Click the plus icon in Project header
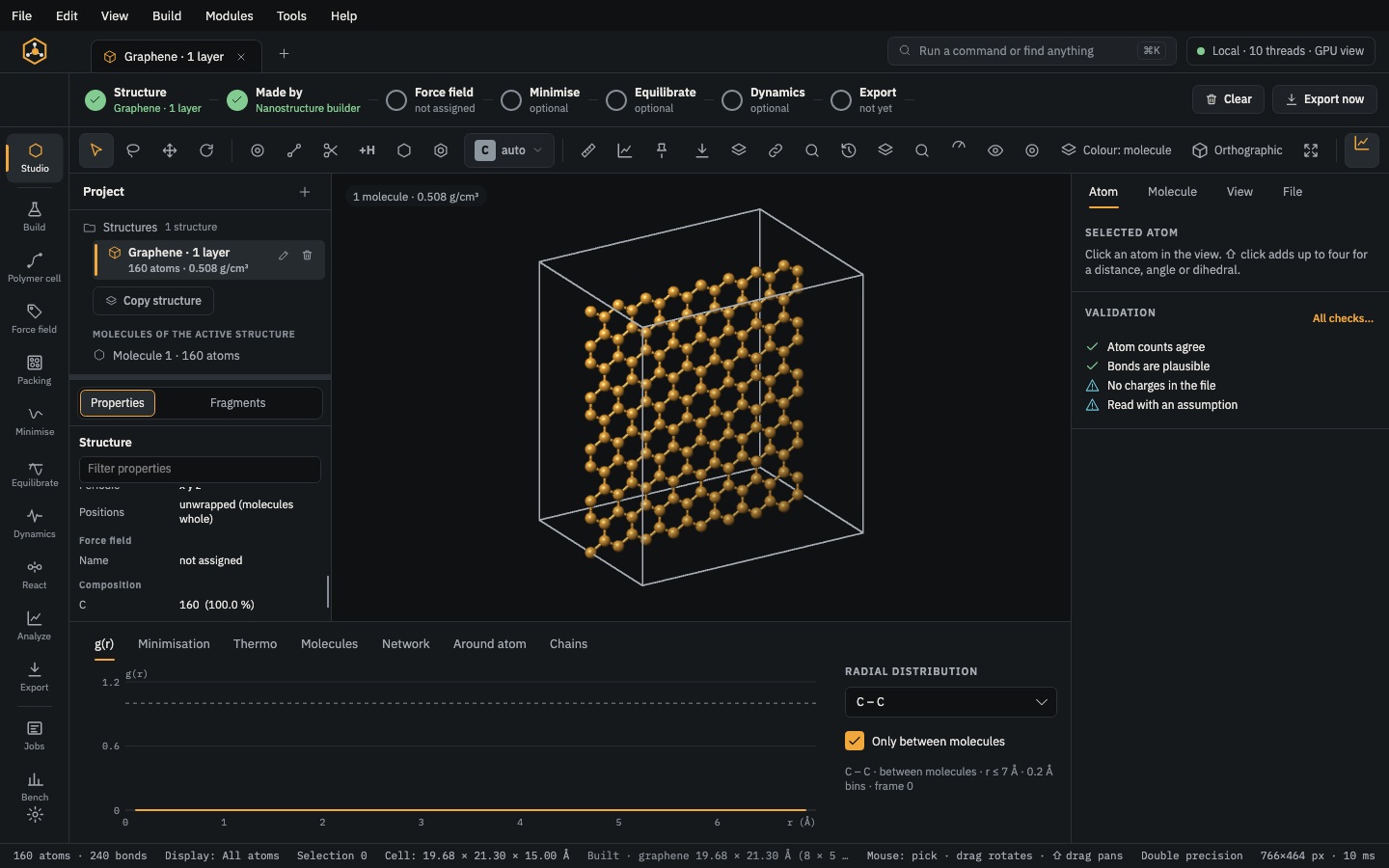This screenshot has height=868, width=1389. [305, 192]
